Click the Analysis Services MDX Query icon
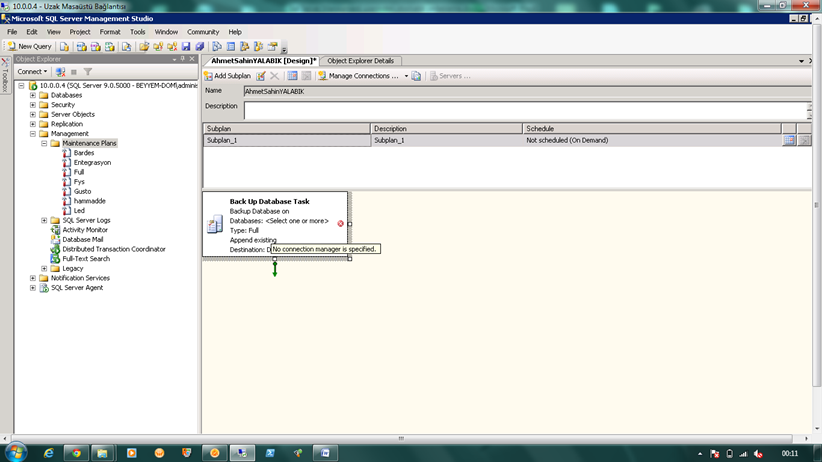Screen dimensions: 822x462 (x=81, y=47)
